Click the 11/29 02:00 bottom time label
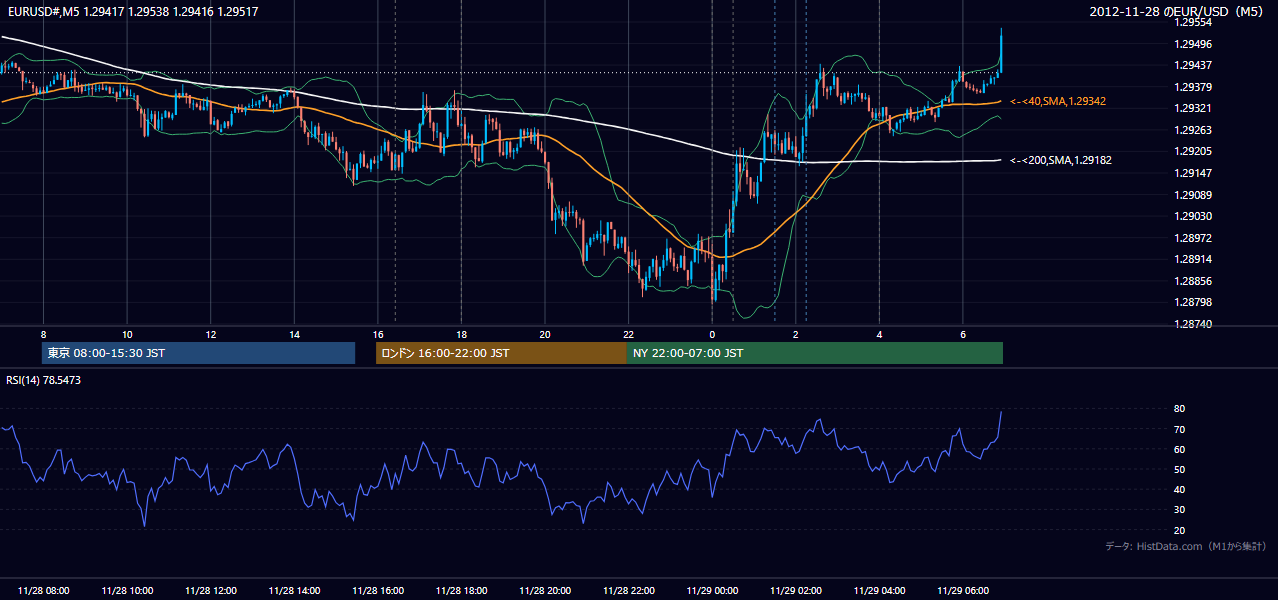The height and width of the screenshot is (600, 1278). pyautogui.click(x=795, y=591)
